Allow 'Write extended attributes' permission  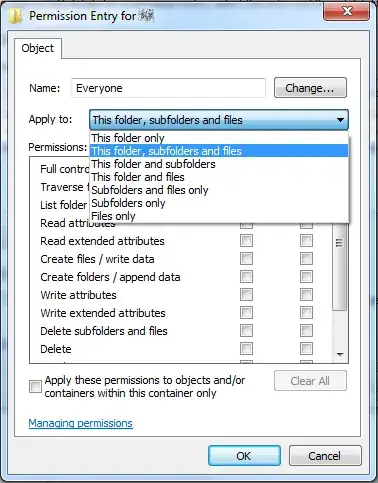pyautogui.click(x=246, y=313)
